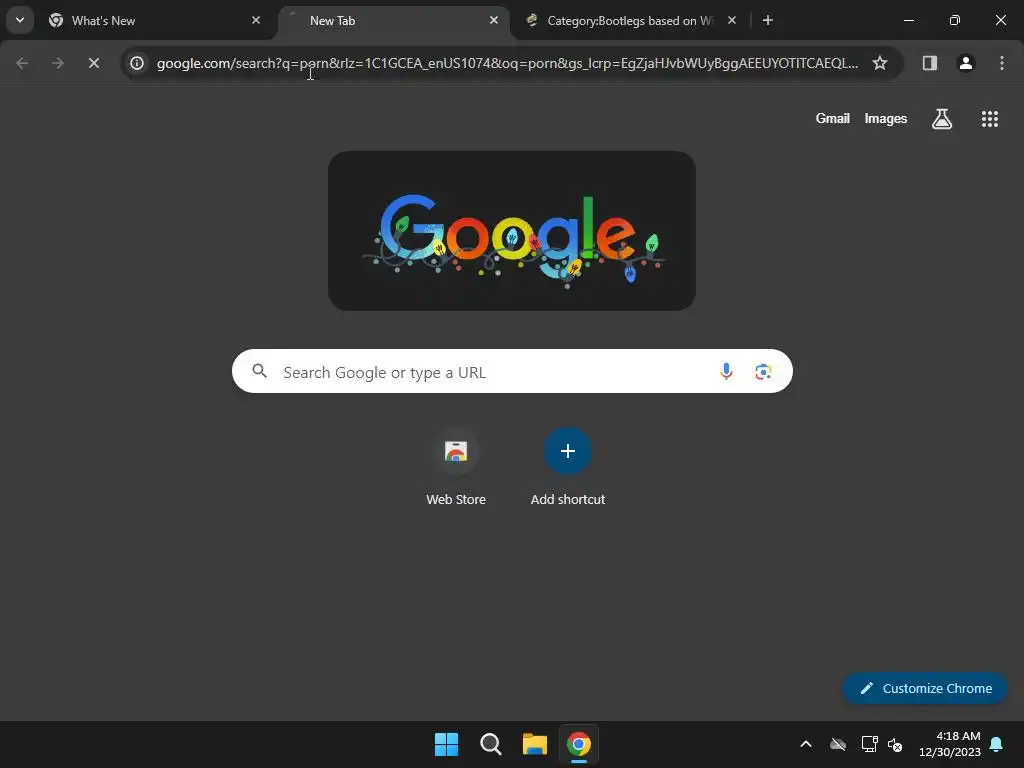
Task: Open the tab search dropdown arrow
Action: pyautogui.click(x=20, y=20)
